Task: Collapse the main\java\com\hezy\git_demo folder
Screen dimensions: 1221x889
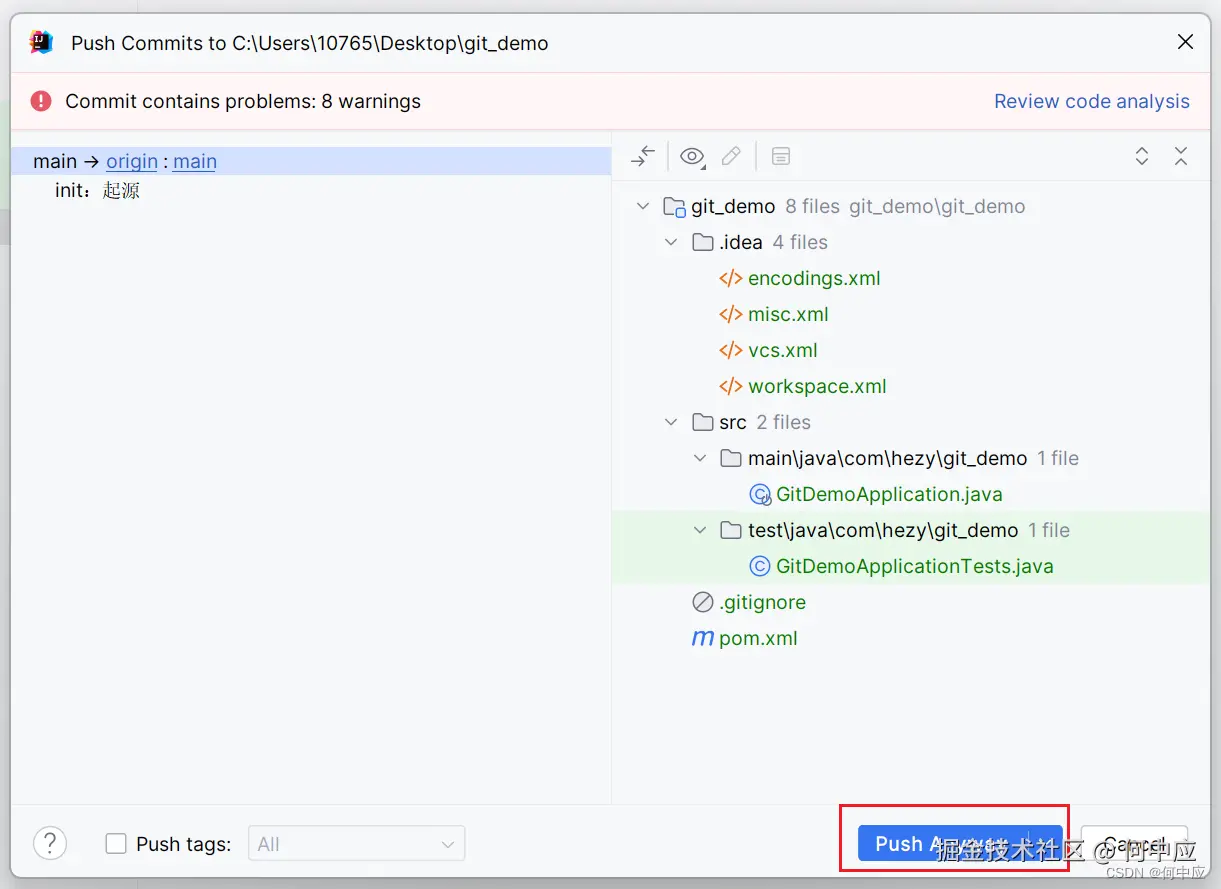Action: click(x=700, y=458)
